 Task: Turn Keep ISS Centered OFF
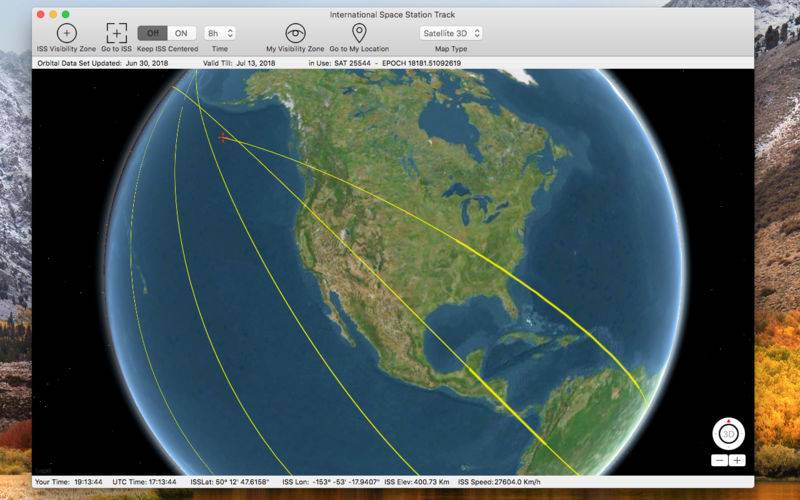coord(152,33)
